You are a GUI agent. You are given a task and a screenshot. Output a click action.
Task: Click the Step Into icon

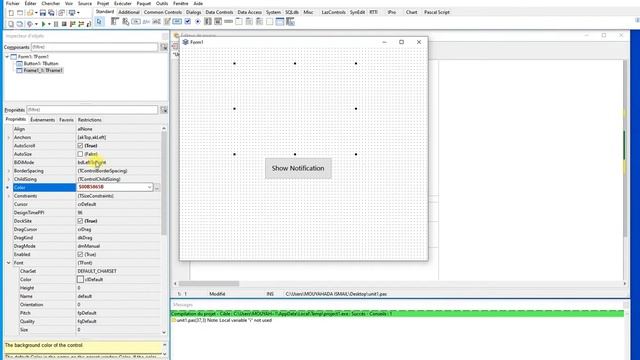click(73, 24)
